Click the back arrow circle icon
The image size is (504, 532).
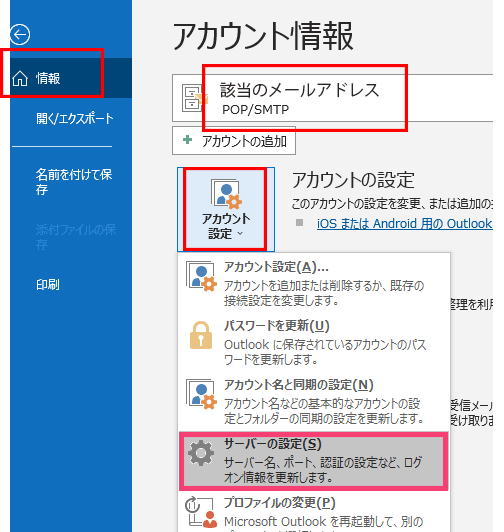click(x=20, y=35)
